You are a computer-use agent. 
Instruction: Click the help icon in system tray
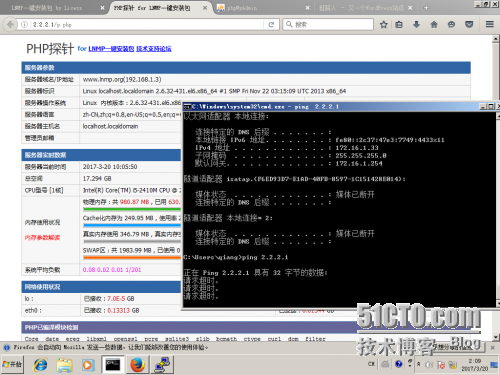(398, 364)
